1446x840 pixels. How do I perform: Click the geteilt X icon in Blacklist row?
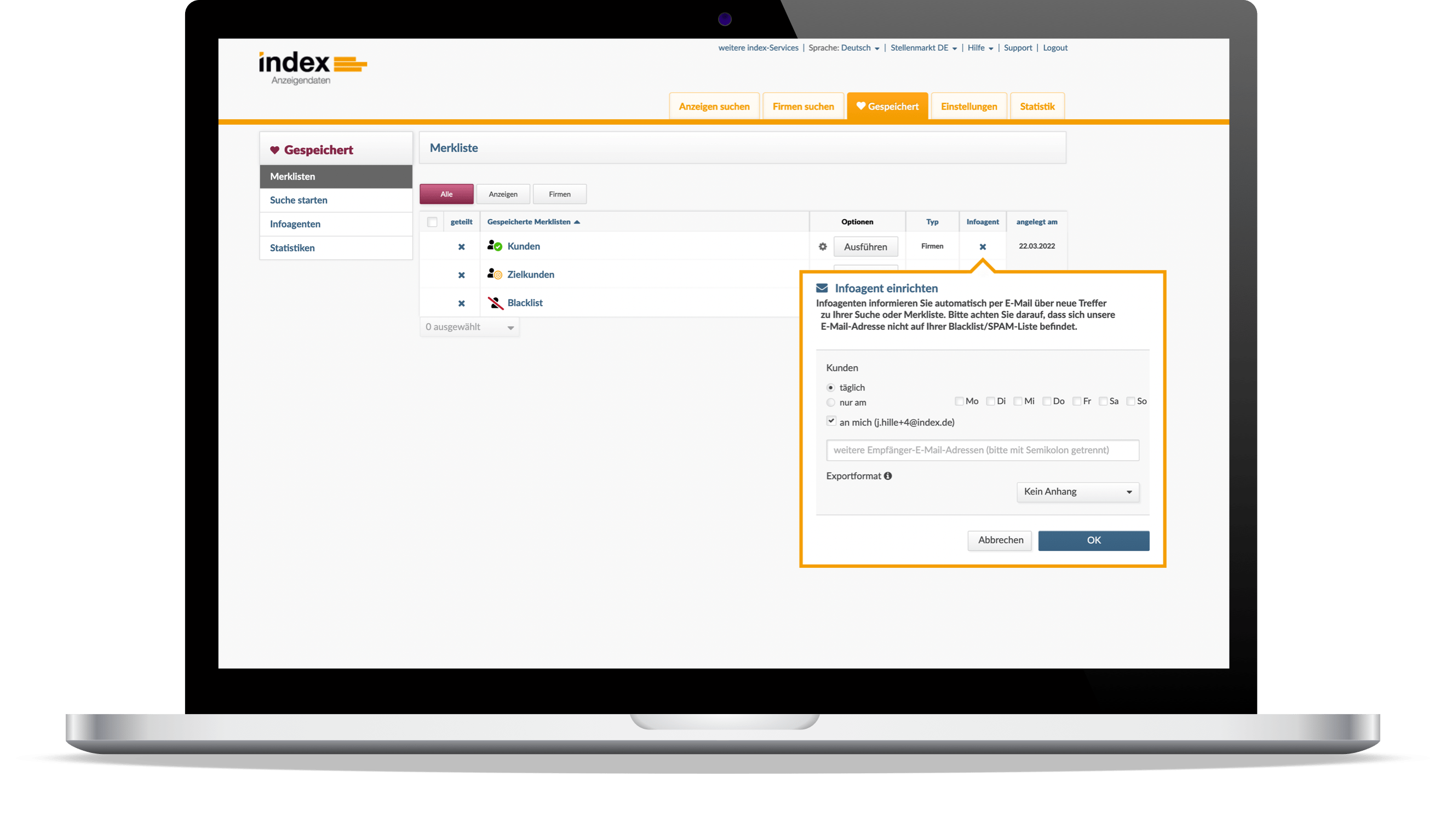[461, 303]
